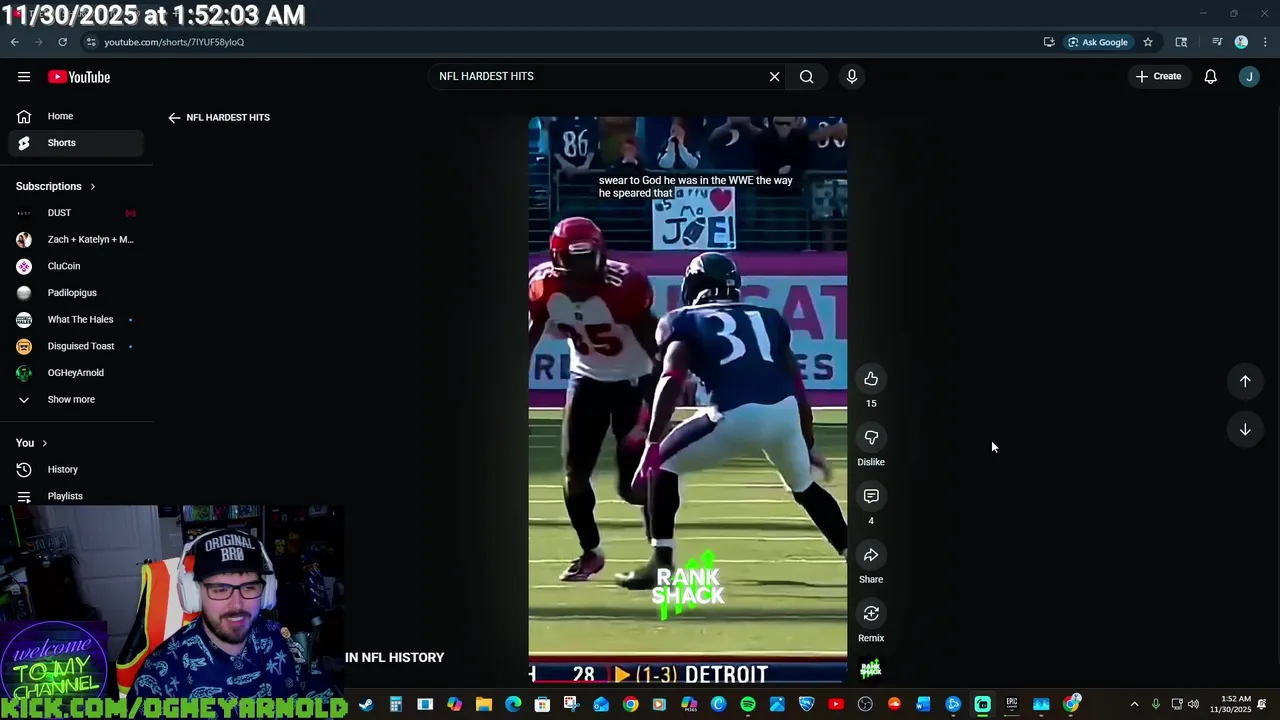Open the YouTube hamburger guide menu
This screenshot has height=720, width=1280.
[x=24, y=77]
